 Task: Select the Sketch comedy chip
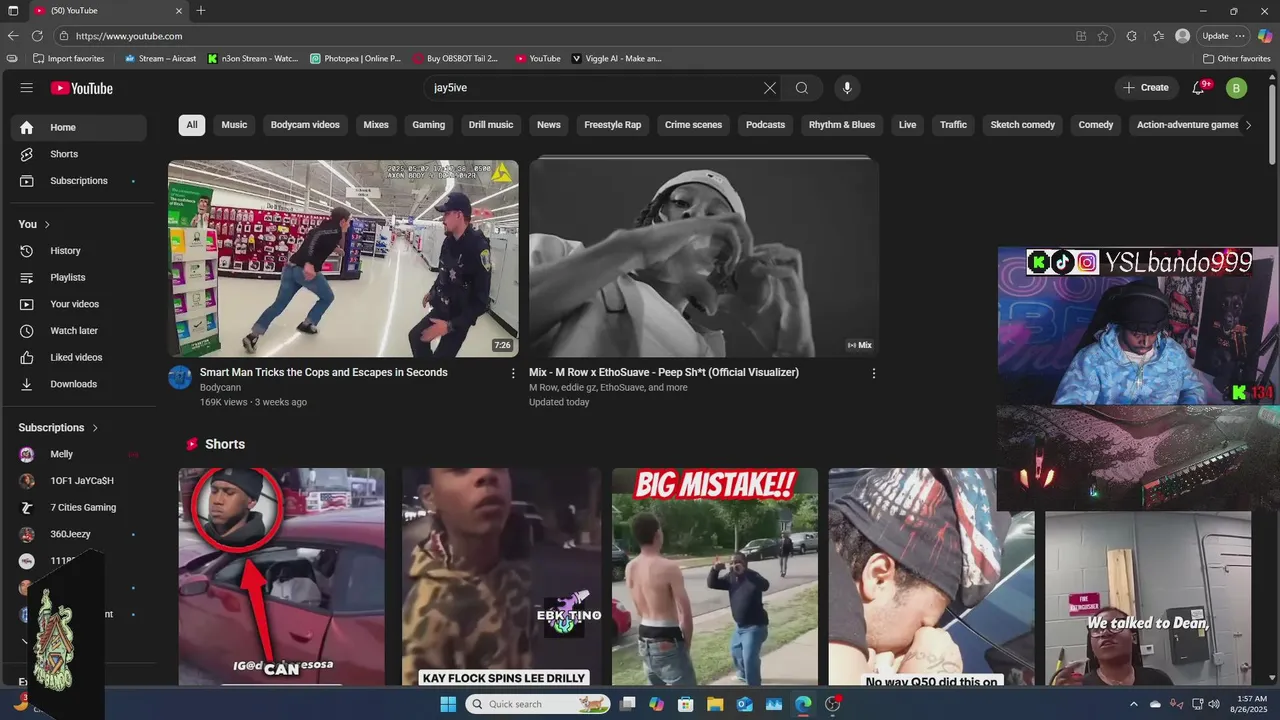(1023, 125)
